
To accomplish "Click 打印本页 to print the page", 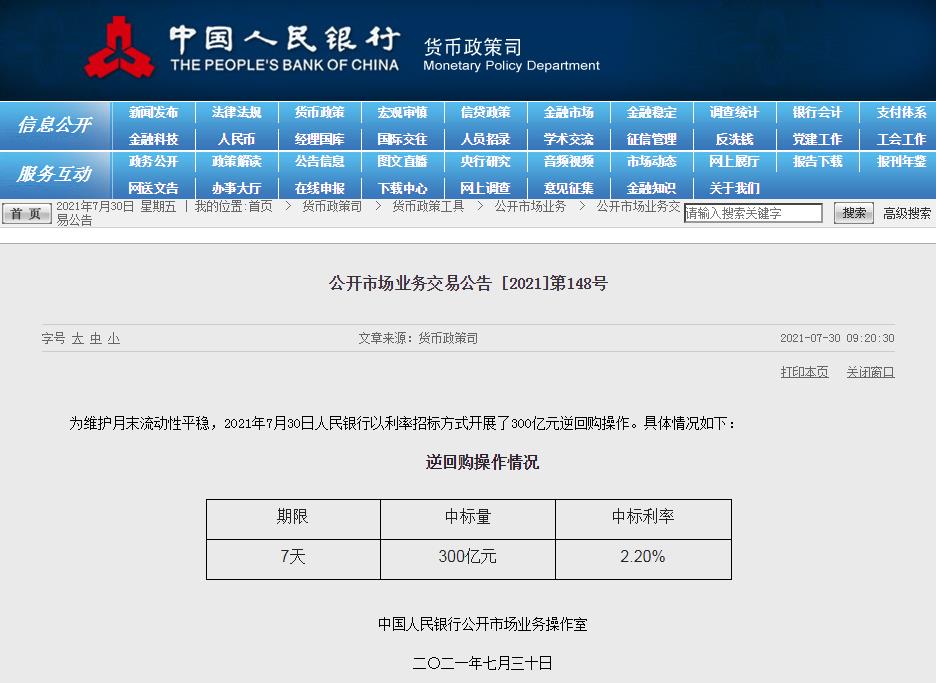I will 804,372.
